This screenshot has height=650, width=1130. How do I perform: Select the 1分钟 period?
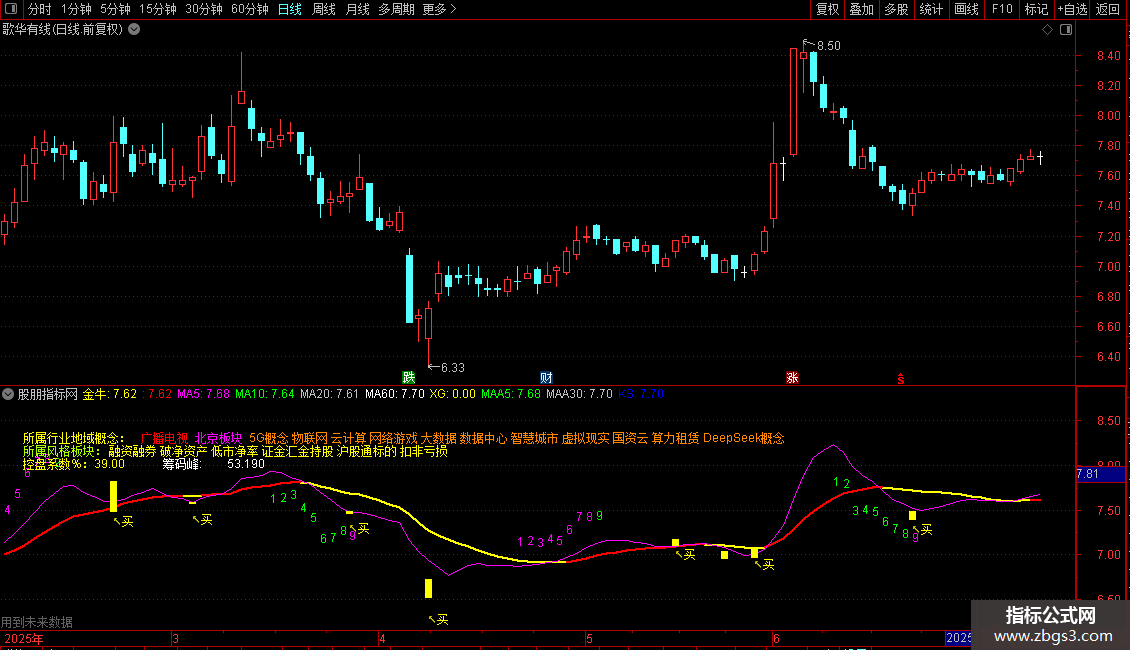point(76,9)
